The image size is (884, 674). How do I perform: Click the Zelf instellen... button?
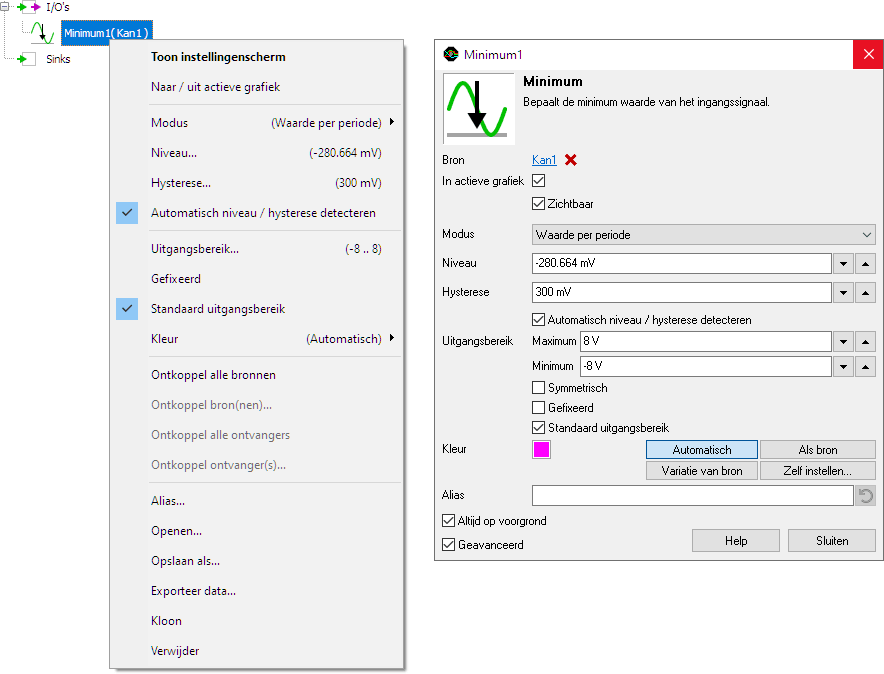pyautogui.click(x=818, y=471)
